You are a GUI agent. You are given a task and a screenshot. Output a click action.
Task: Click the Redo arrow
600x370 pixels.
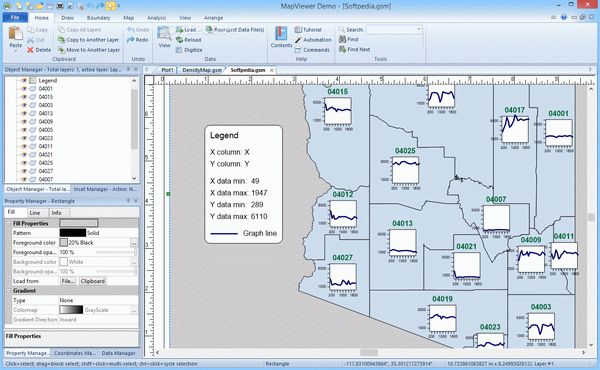pyautogui.click(x=130, y=40)
